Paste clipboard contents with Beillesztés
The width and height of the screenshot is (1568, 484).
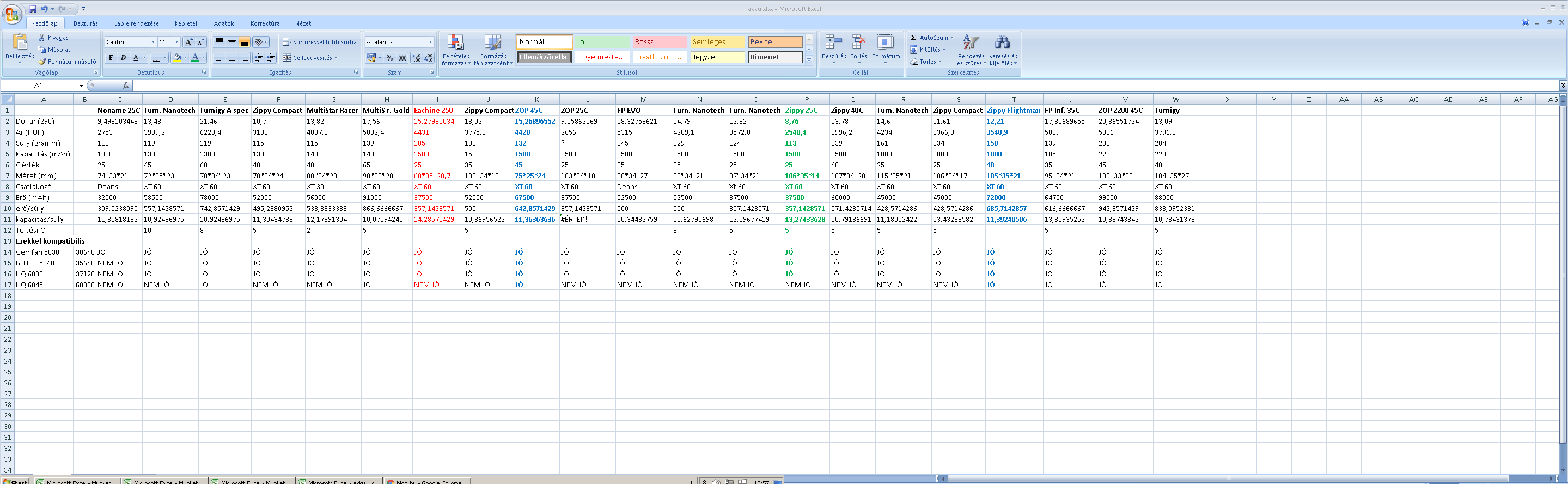(x=20, y=49)
